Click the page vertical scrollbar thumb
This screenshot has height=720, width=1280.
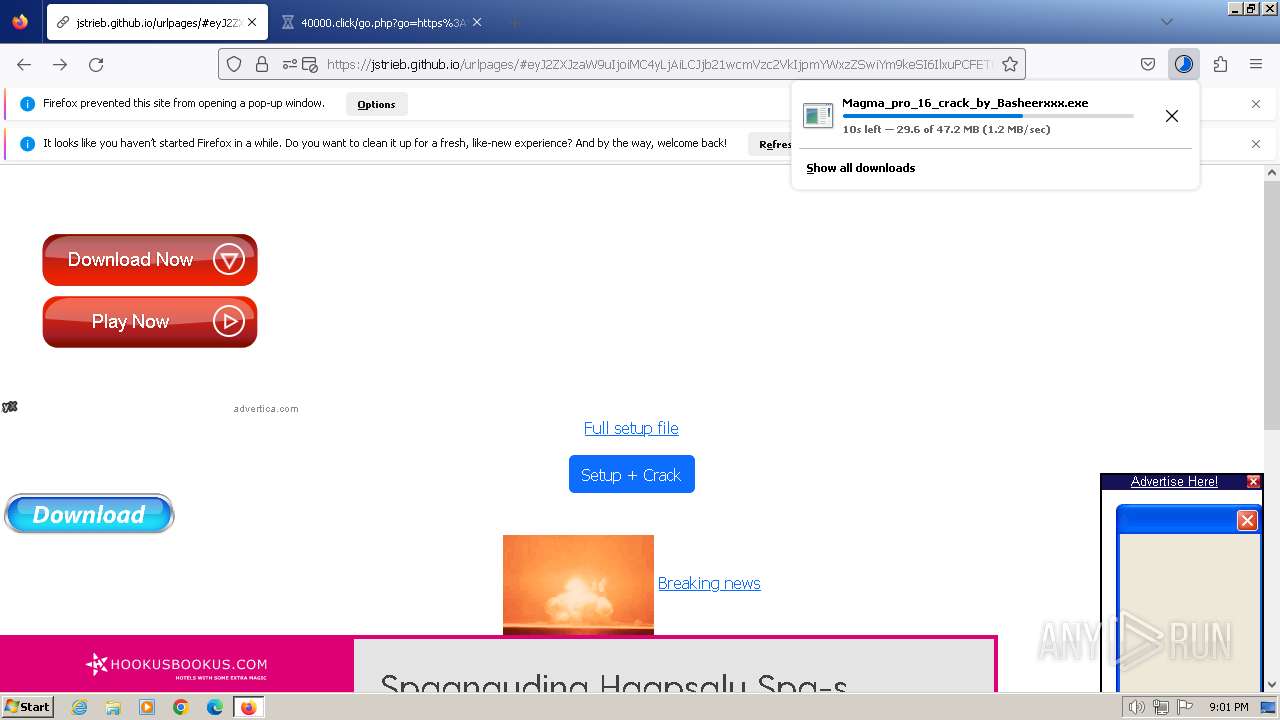(x=1272, y=306)
